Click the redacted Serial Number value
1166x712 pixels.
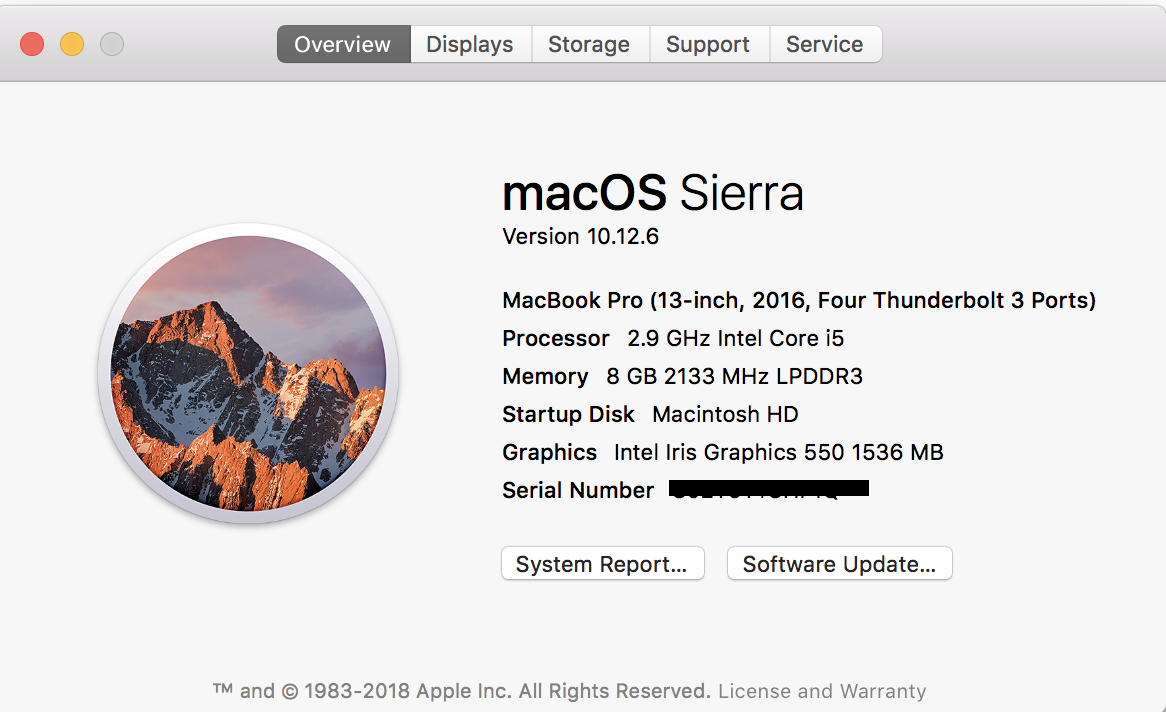[768, 489]
